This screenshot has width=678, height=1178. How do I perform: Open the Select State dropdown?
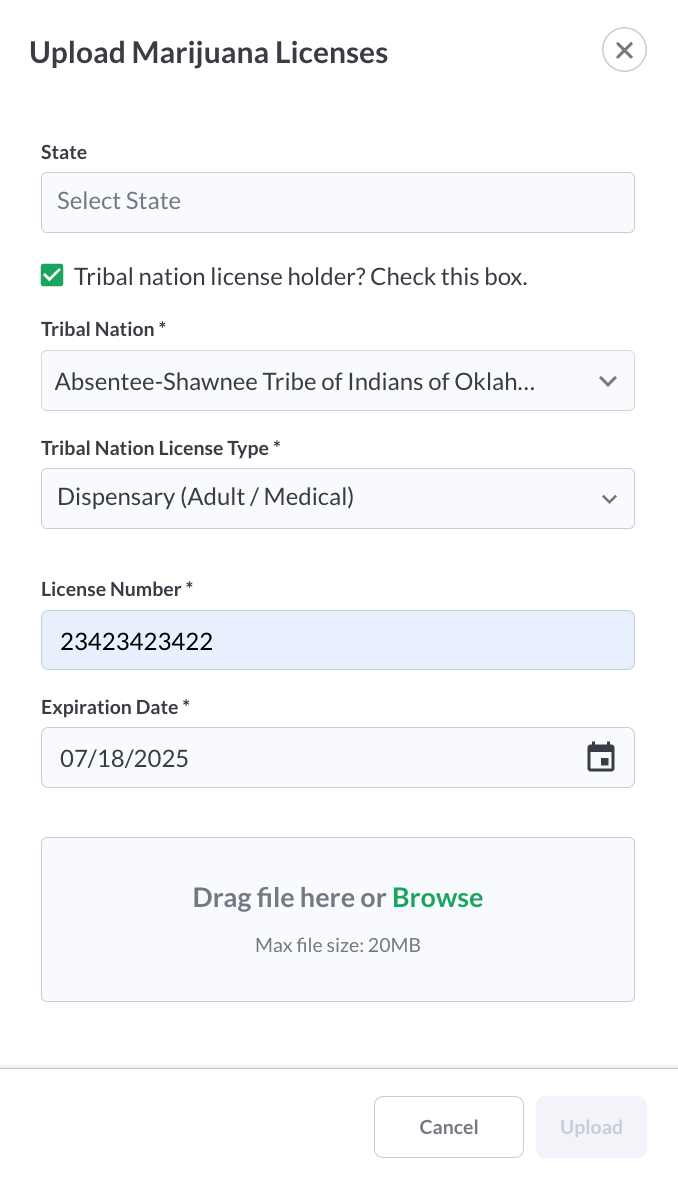tap(337, 202)
